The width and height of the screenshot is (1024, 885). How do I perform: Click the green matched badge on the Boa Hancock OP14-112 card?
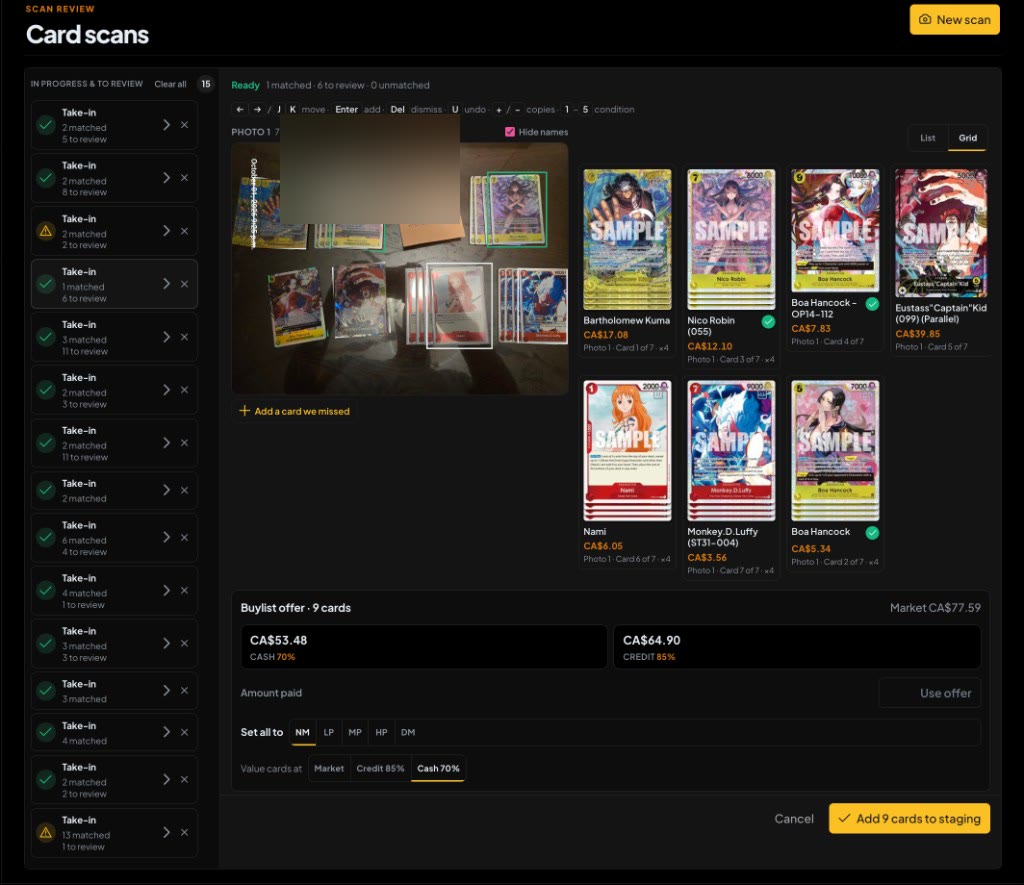(x=872, y=304)
